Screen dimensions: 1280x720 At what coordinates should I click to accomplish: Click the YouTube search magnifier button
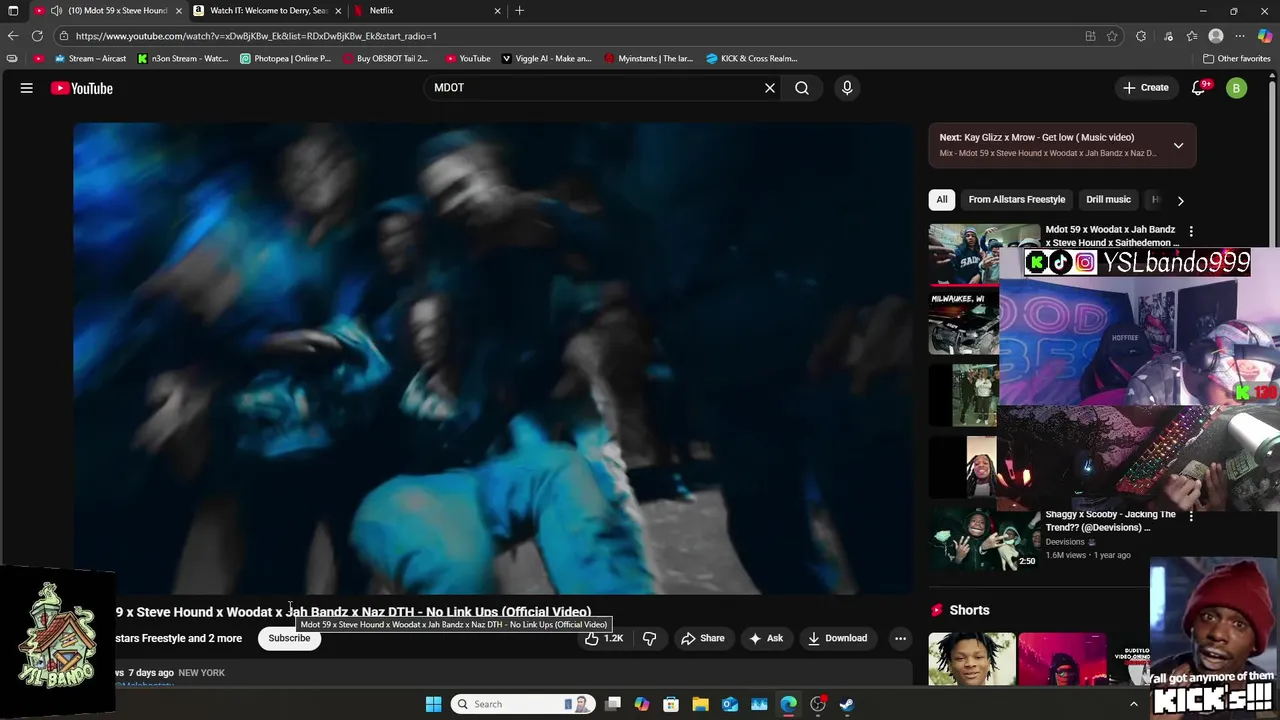point(802,88)
